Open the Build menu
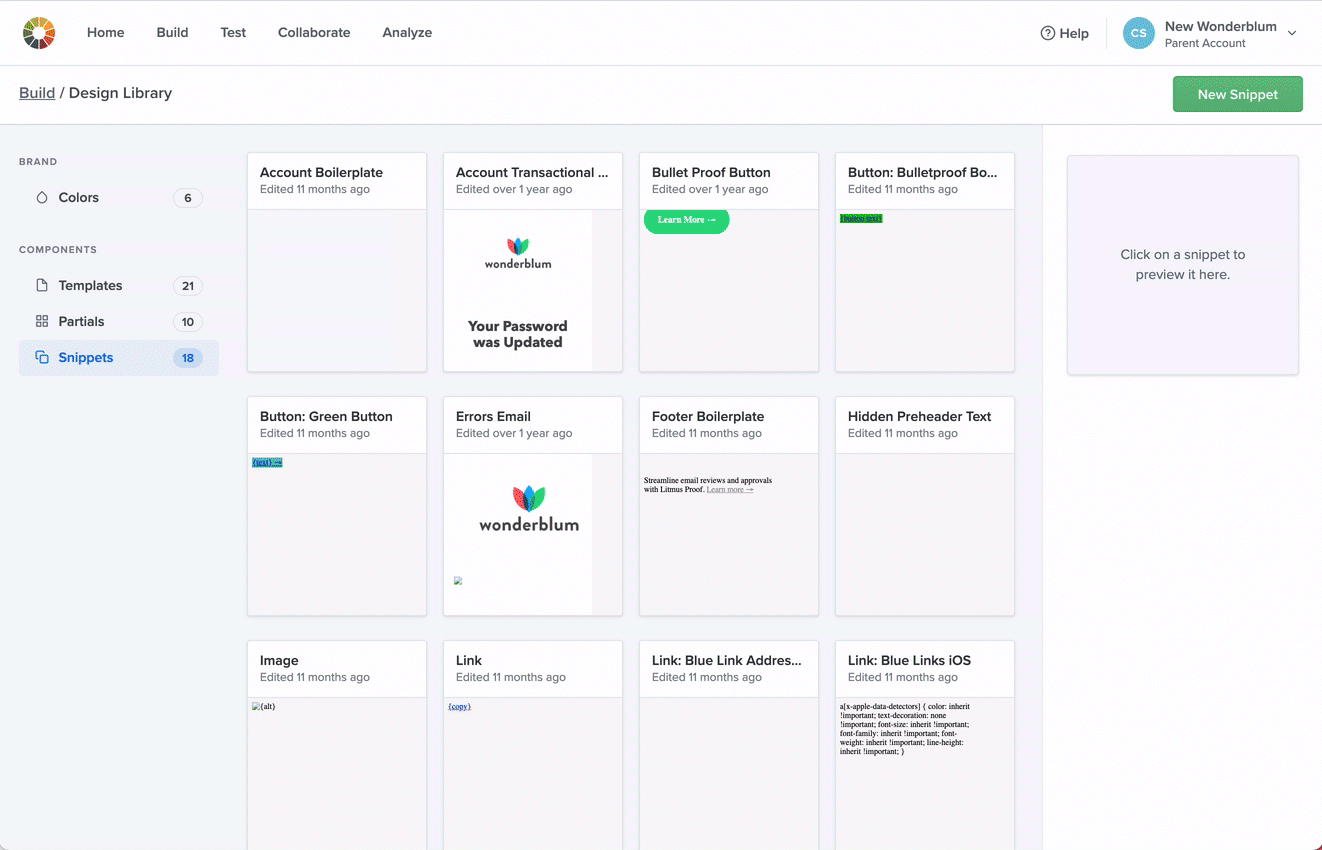Viewport: 1322px width, 850px height. tap(172, 33)
